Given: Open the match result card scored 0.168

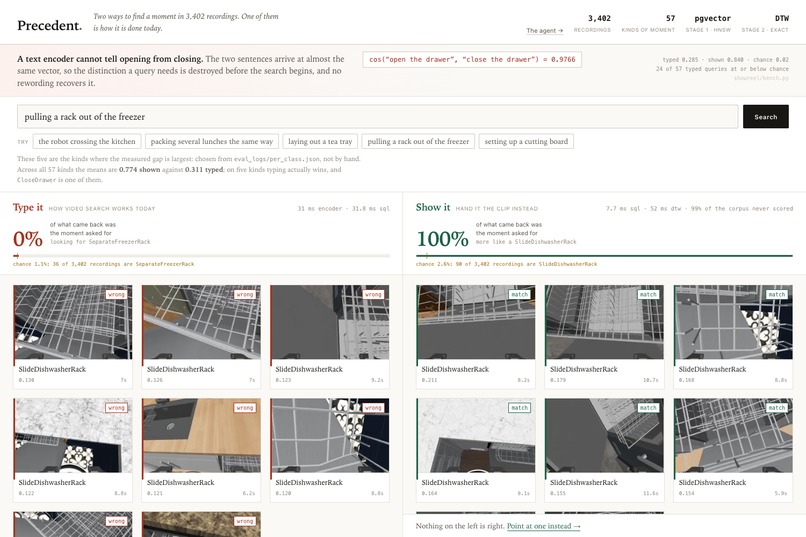Looking at the screenshot, I should pyautogui.click(x=733, y=336).
